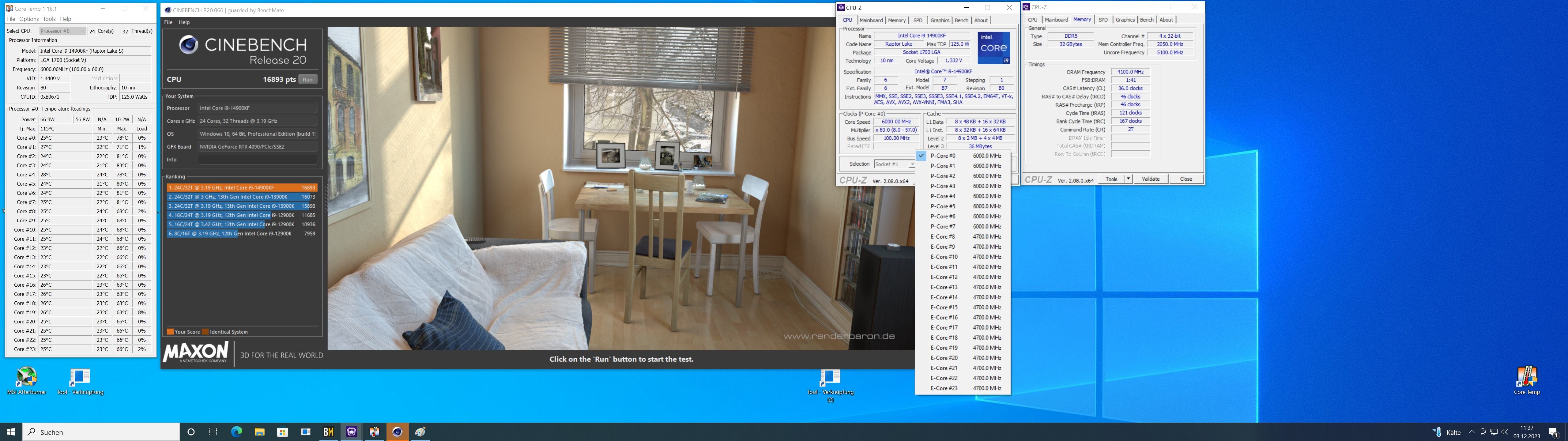This screenshot has width=1568, height=441.
Task: Open Select CPU Processor #0 dropdown
Action: [62, 31]
